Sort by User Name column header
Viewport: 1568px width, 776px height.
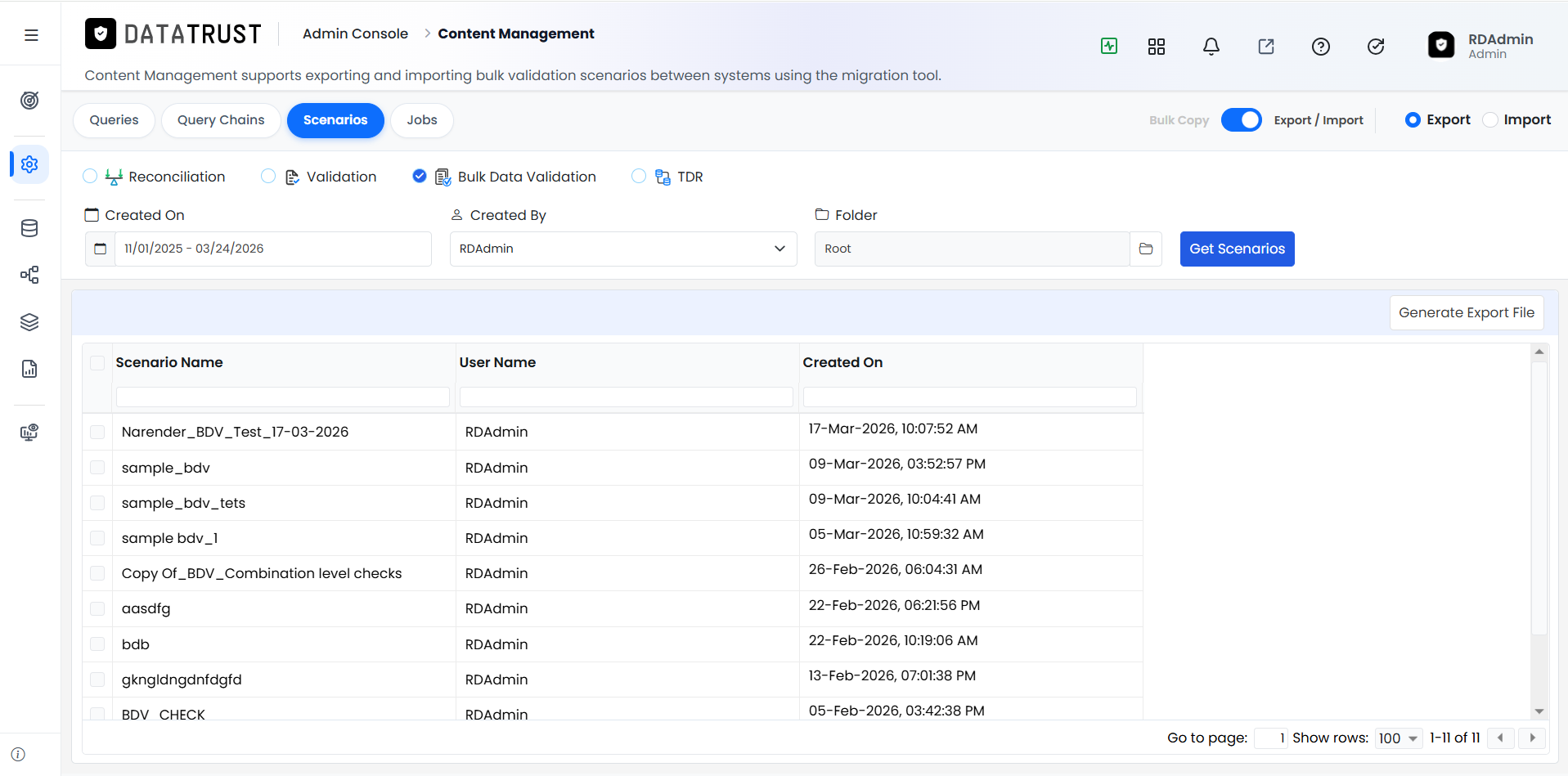click(497, 362)
